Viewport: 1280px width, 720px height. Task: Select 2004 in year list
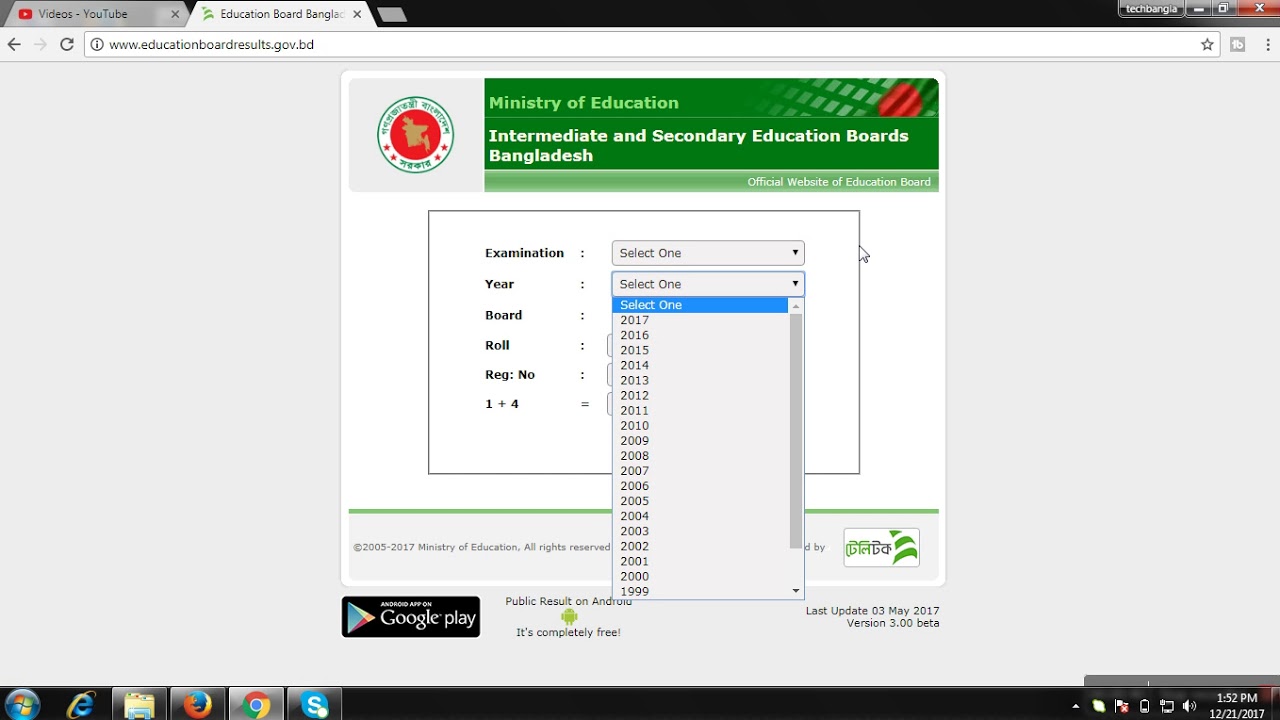pos(700,516)
